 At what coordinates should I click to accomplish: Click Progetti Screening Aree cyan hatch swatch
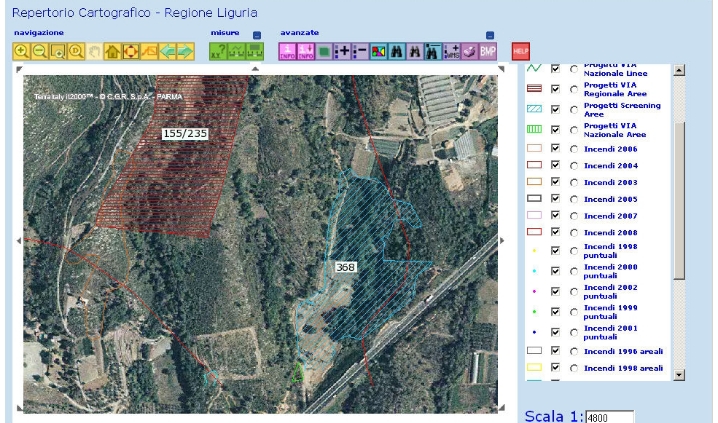(534, 109)
